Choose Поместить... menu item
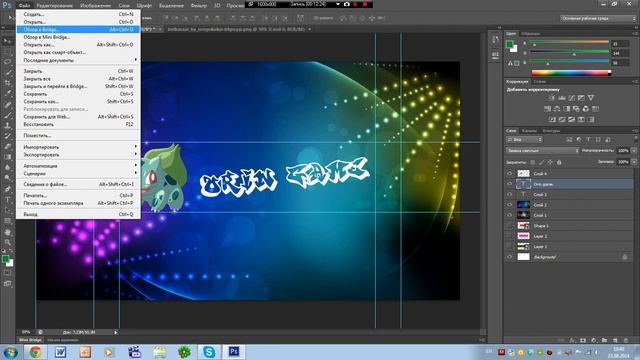This screenshot has height=360, width=640. (78, 135)
